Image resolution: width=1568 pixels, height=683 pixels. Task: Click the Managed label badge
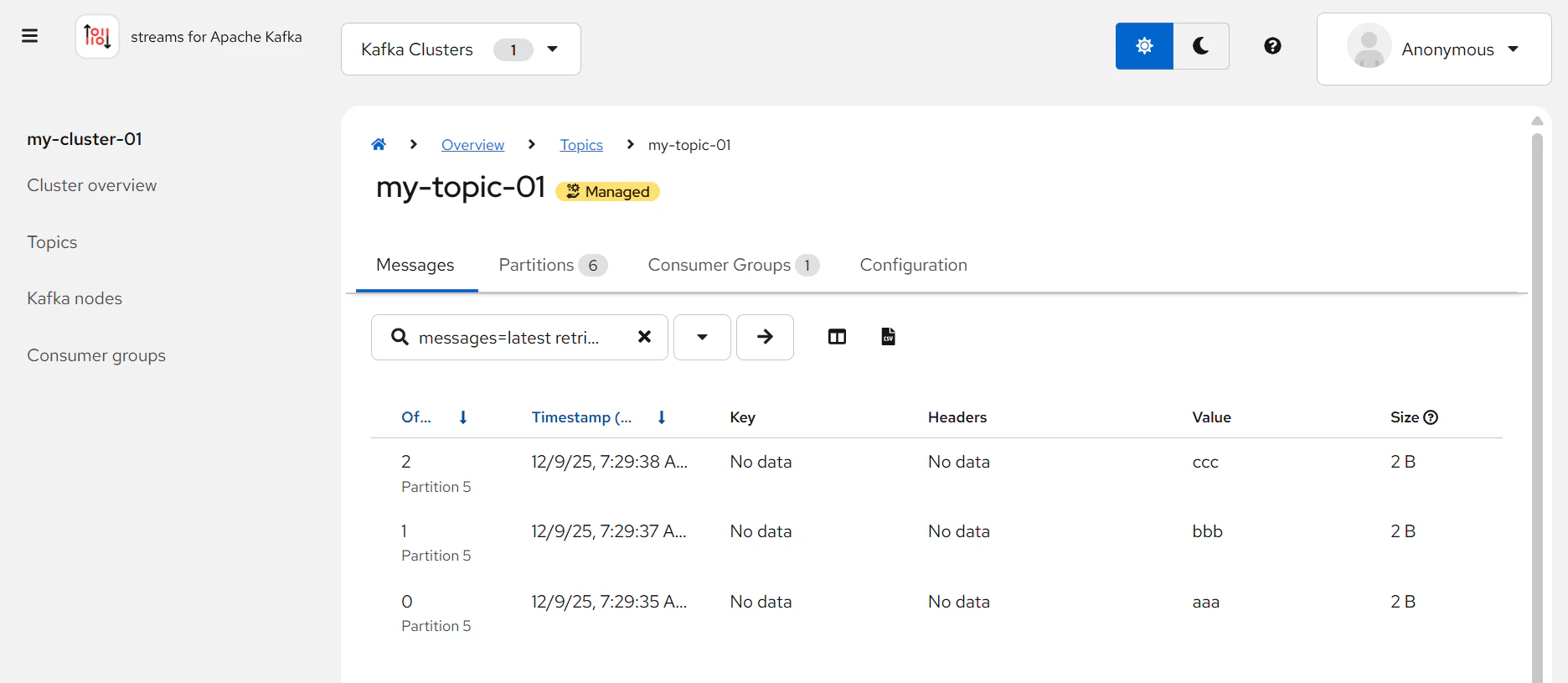608,192
